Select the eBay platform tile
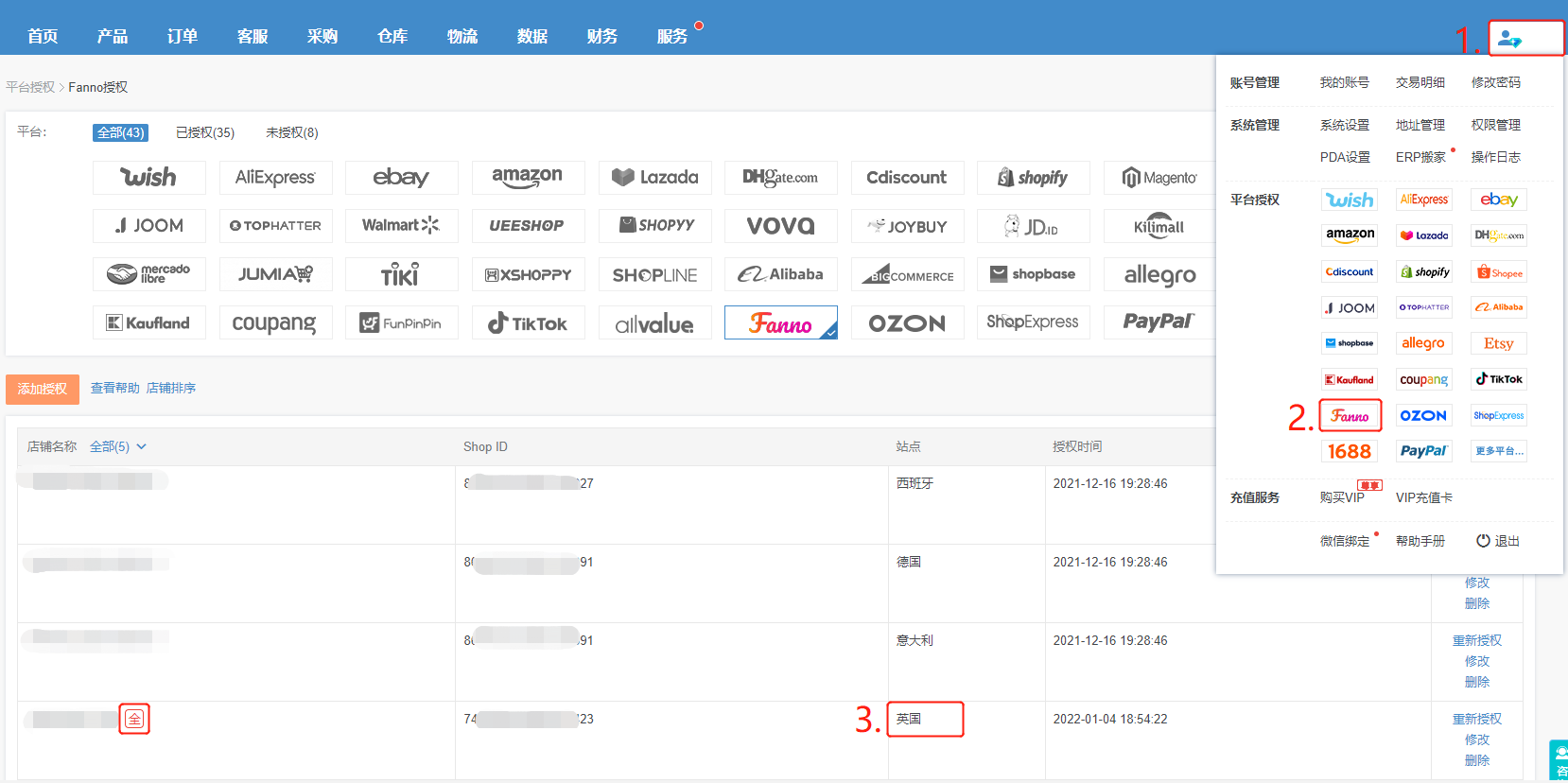1568x783 pixels. pyautogui.click(x=401, y=178)
